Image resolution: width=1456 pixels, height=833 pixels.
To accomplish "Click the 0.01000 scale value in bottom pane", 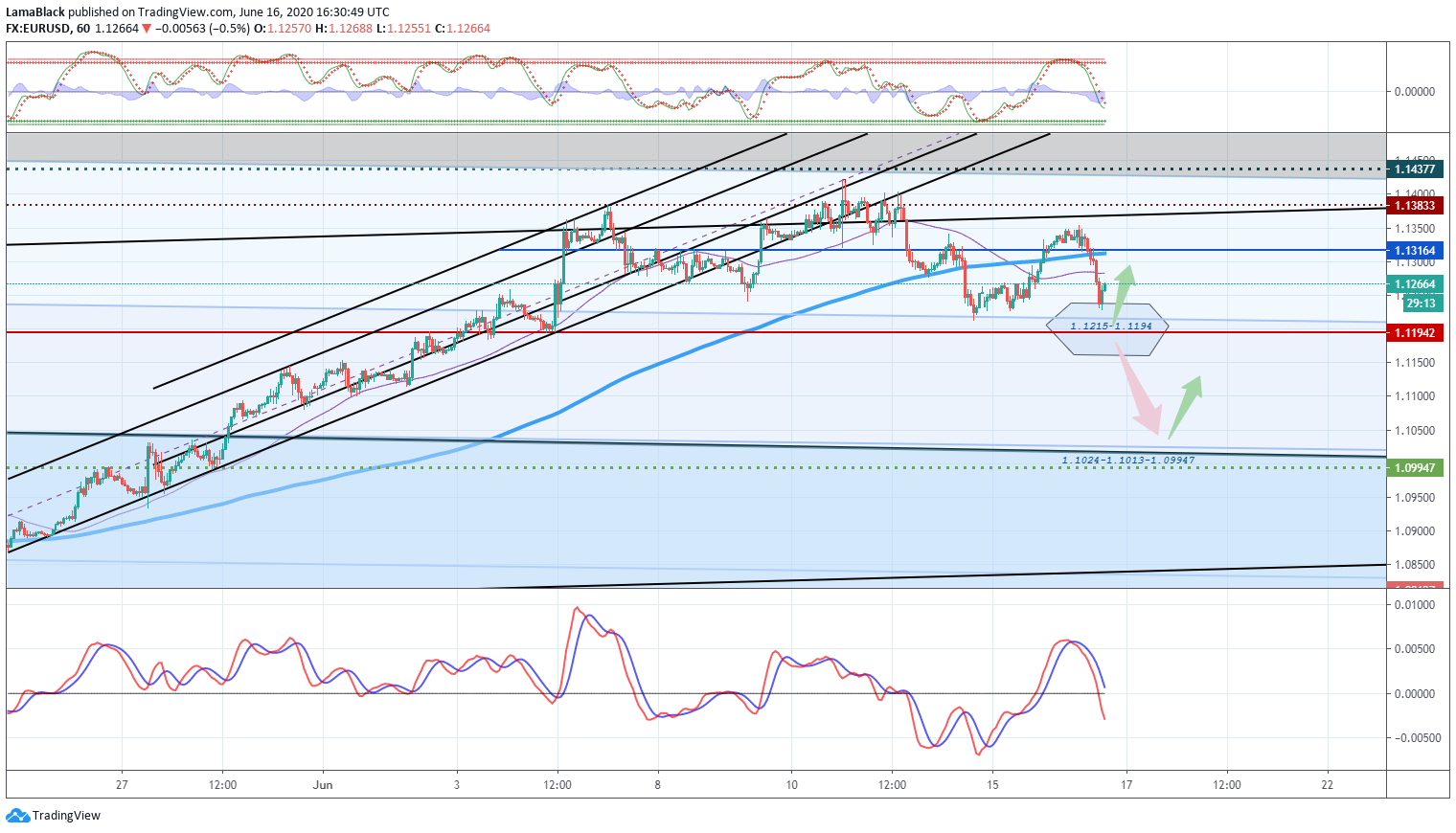I will [1415, 605].
